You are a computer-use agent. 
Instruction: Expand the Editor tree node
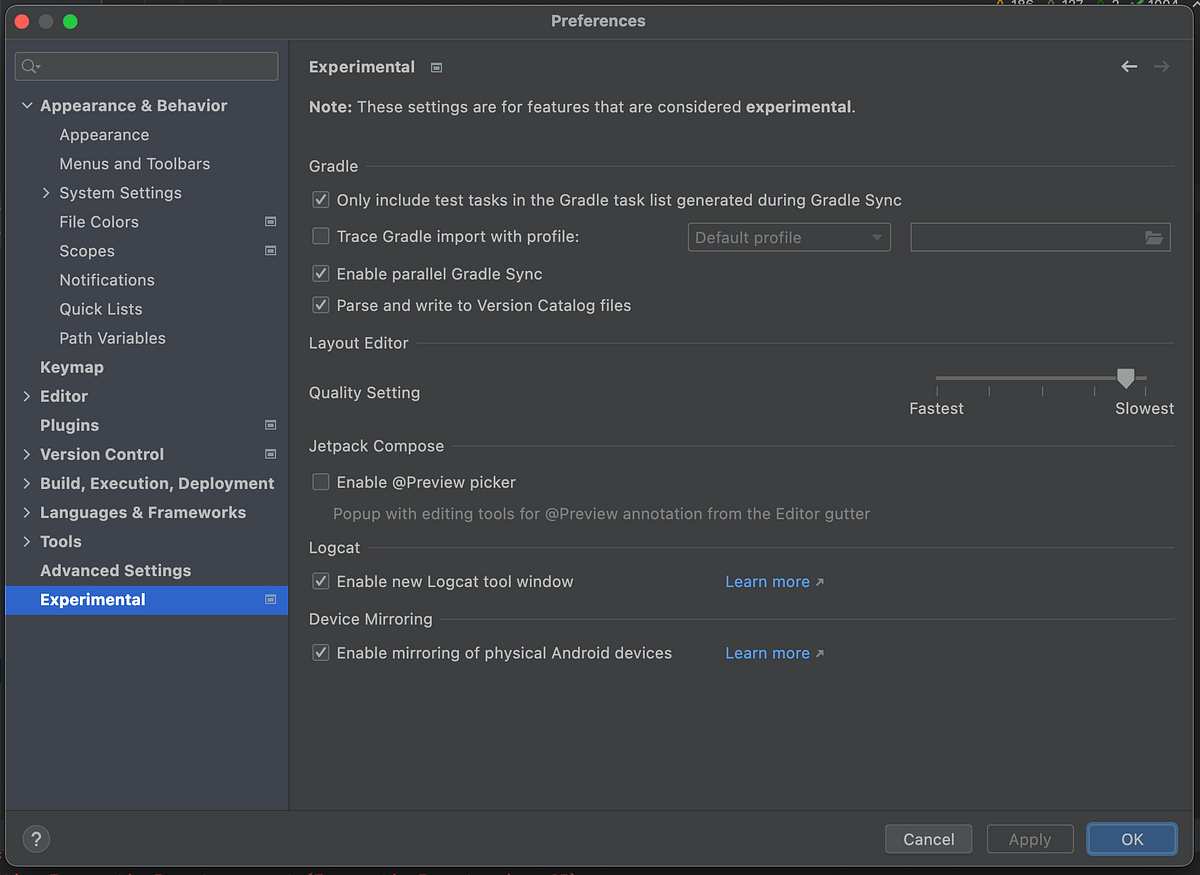27,396
